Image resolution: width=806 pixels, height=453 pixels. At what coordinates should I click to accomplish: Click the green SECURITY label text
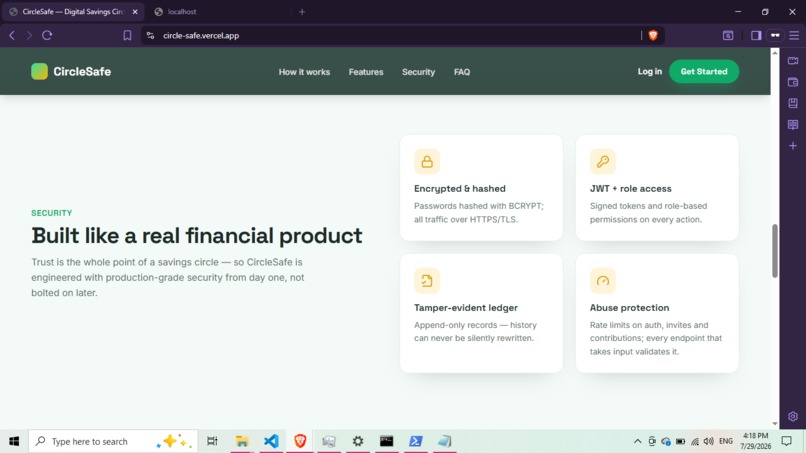coord(51,213)
